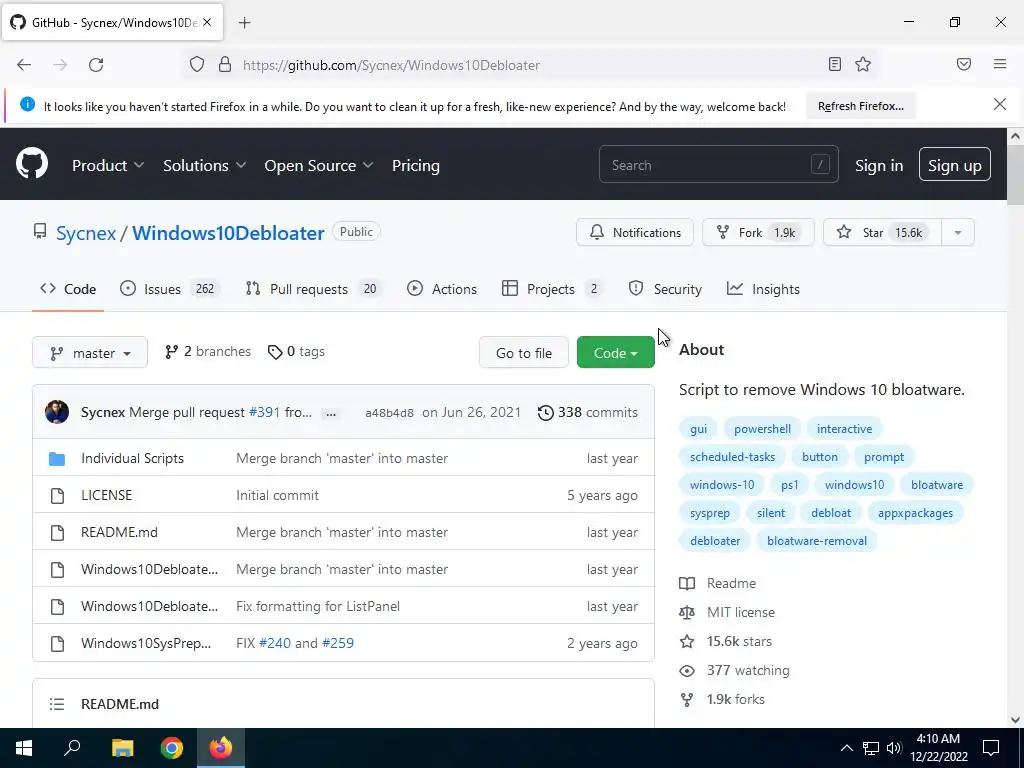Click the Firefox back arrow
The width and height of the screenshot is (1024, 768).
click(x=24, y=65)
